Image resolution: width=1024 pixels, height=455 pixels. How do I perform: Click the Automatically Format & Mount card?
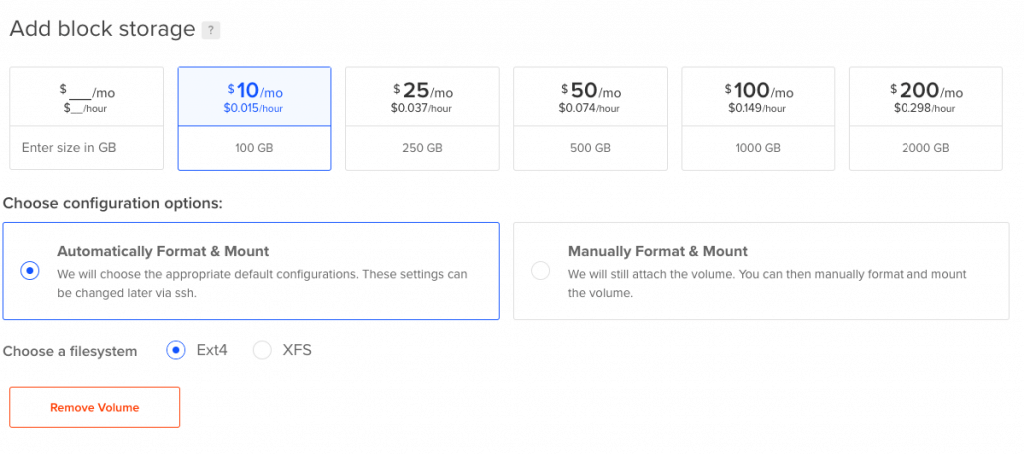pyautogui.click(x=251, y=271)
